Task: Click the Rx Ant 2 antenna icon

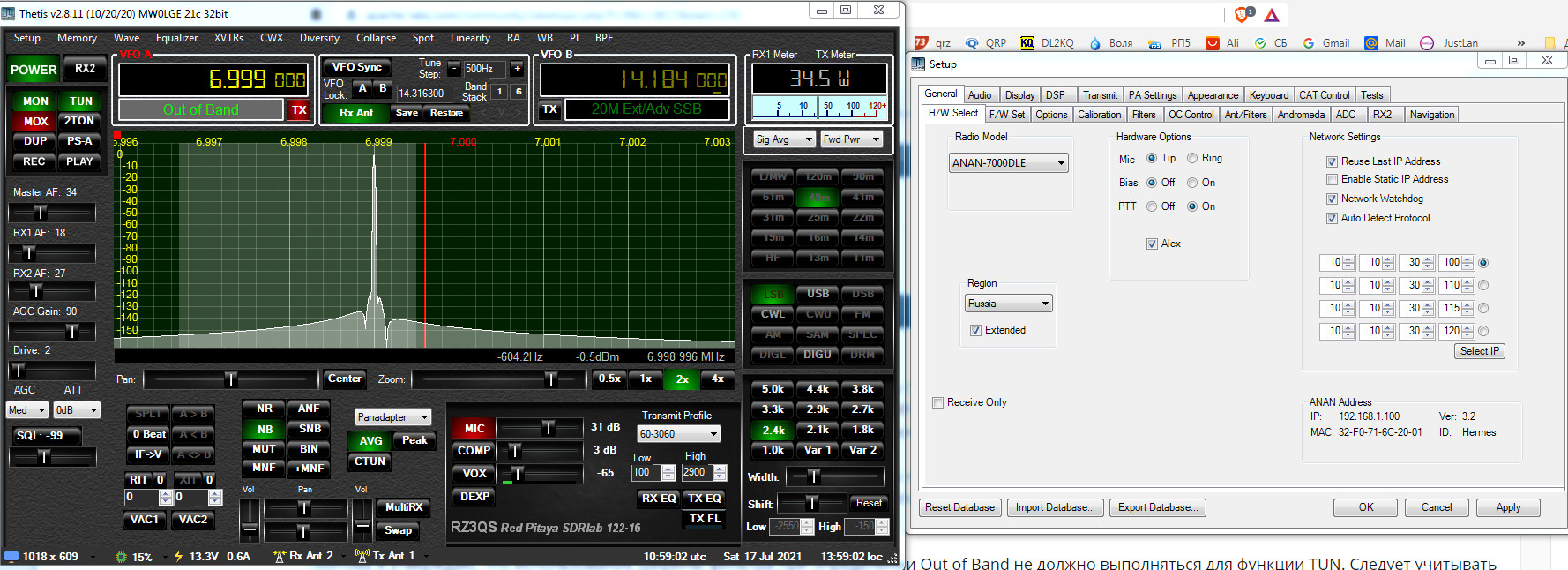Action: point(280,556)
